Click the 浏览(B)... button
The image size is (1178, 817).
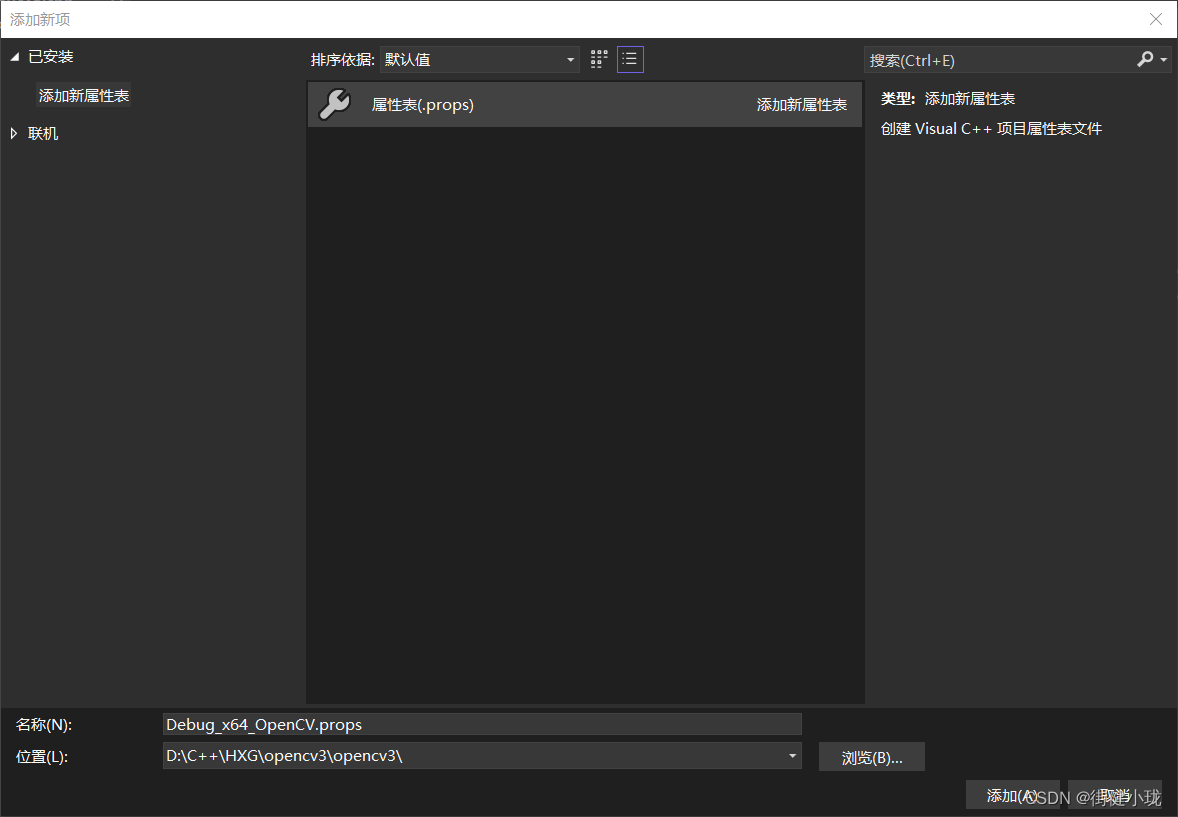pyautogui.click(x=871, y=758)
